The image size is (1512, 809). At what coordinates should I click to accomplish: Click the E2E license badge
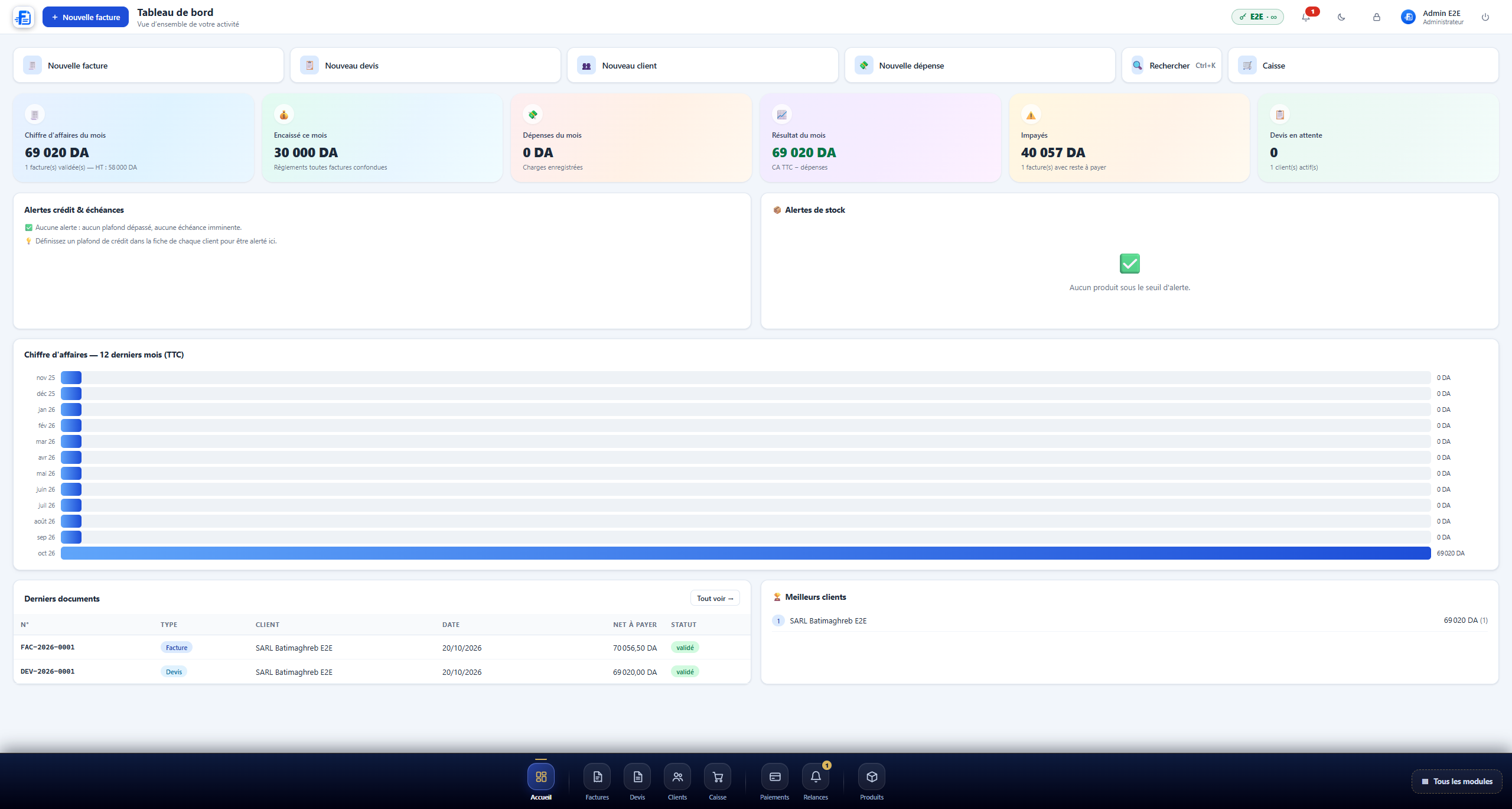1257,17
